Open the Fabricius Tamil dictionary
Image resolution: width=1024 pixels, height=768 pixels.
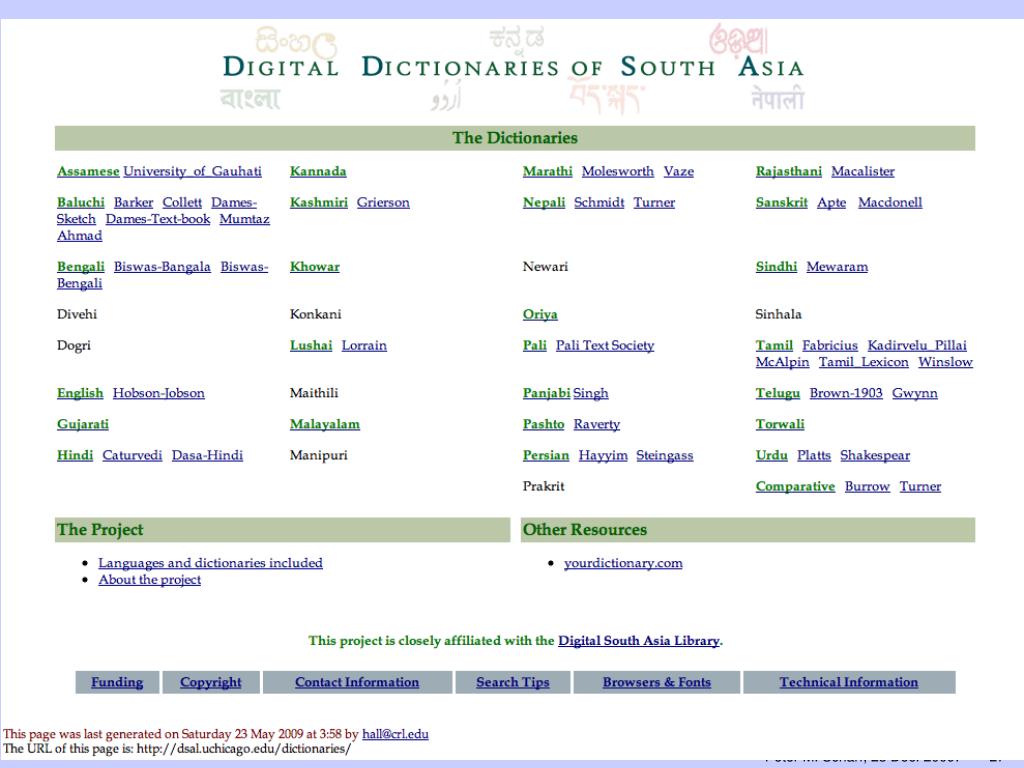tap(830, 345)
